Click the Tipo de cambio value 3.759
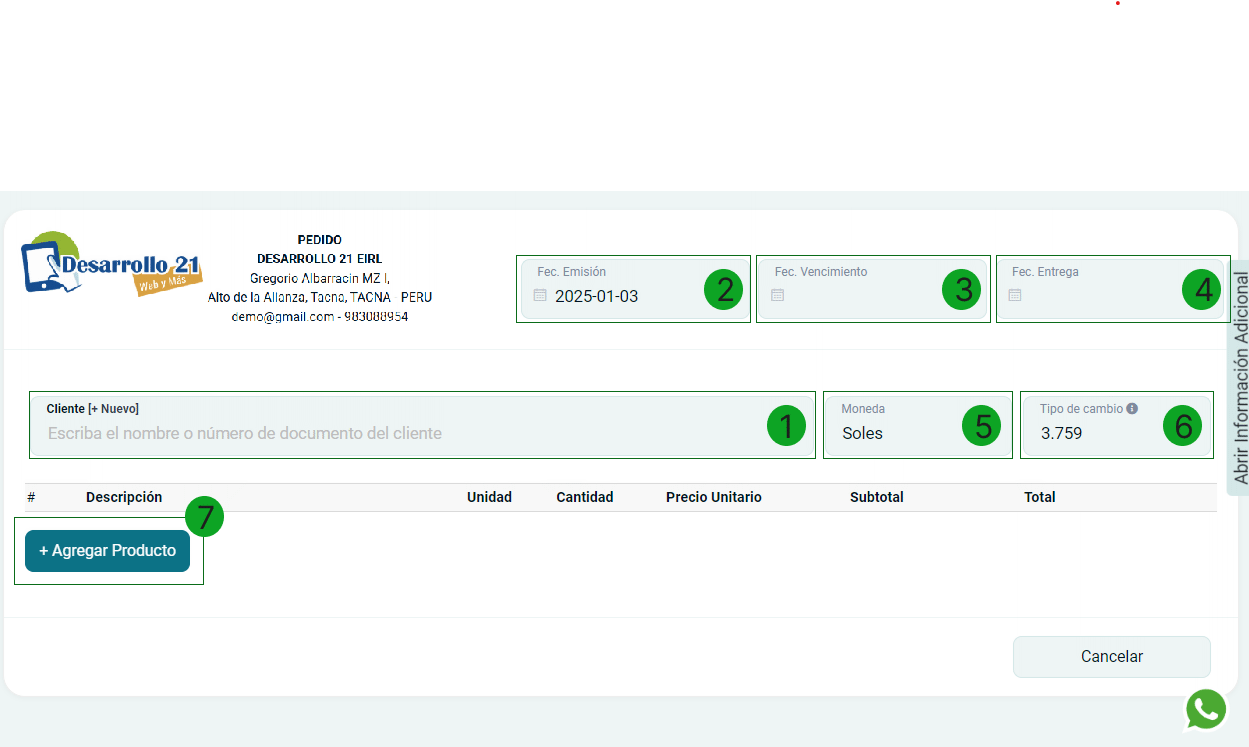Image resolution: width=1249 pixels, height=747 pixels. pyautogui.click(x=1062, y=433)
